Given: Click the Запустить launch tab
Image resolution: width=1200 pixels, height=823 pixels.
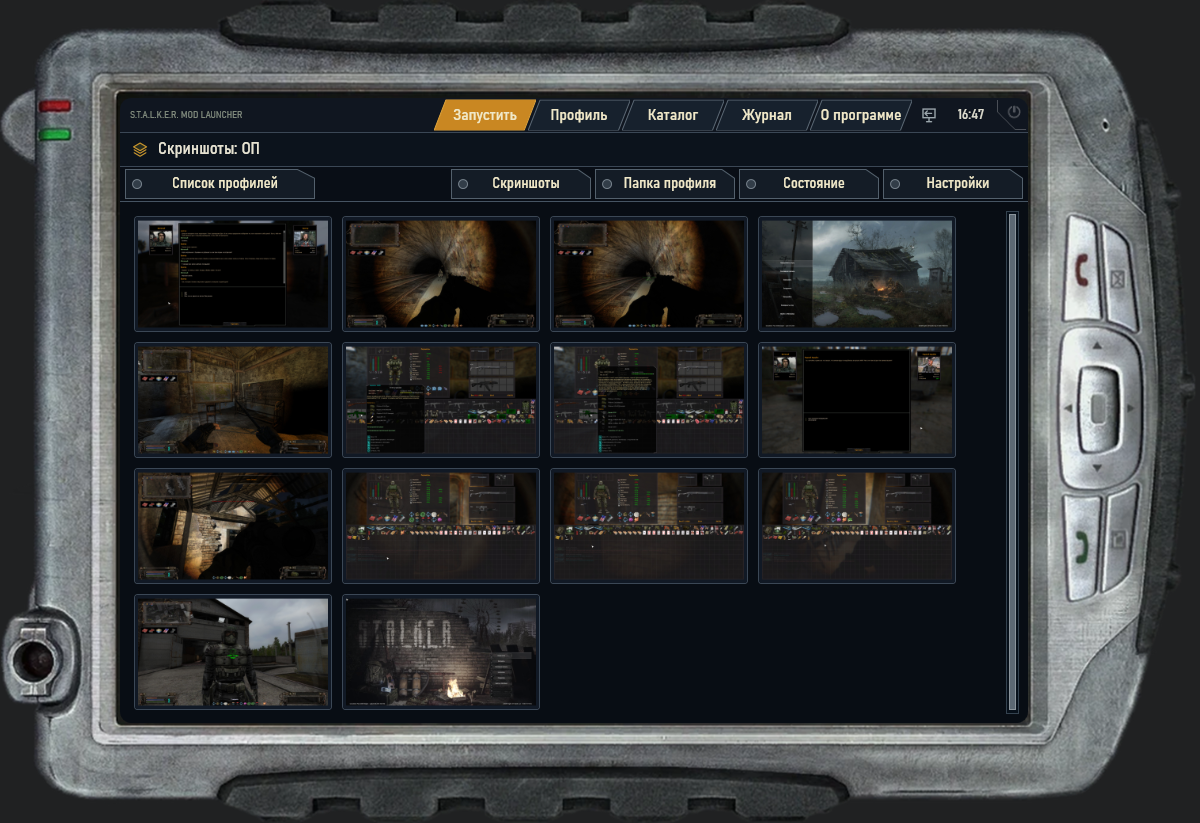Looking at the screenshot, I should click(485, 115).
